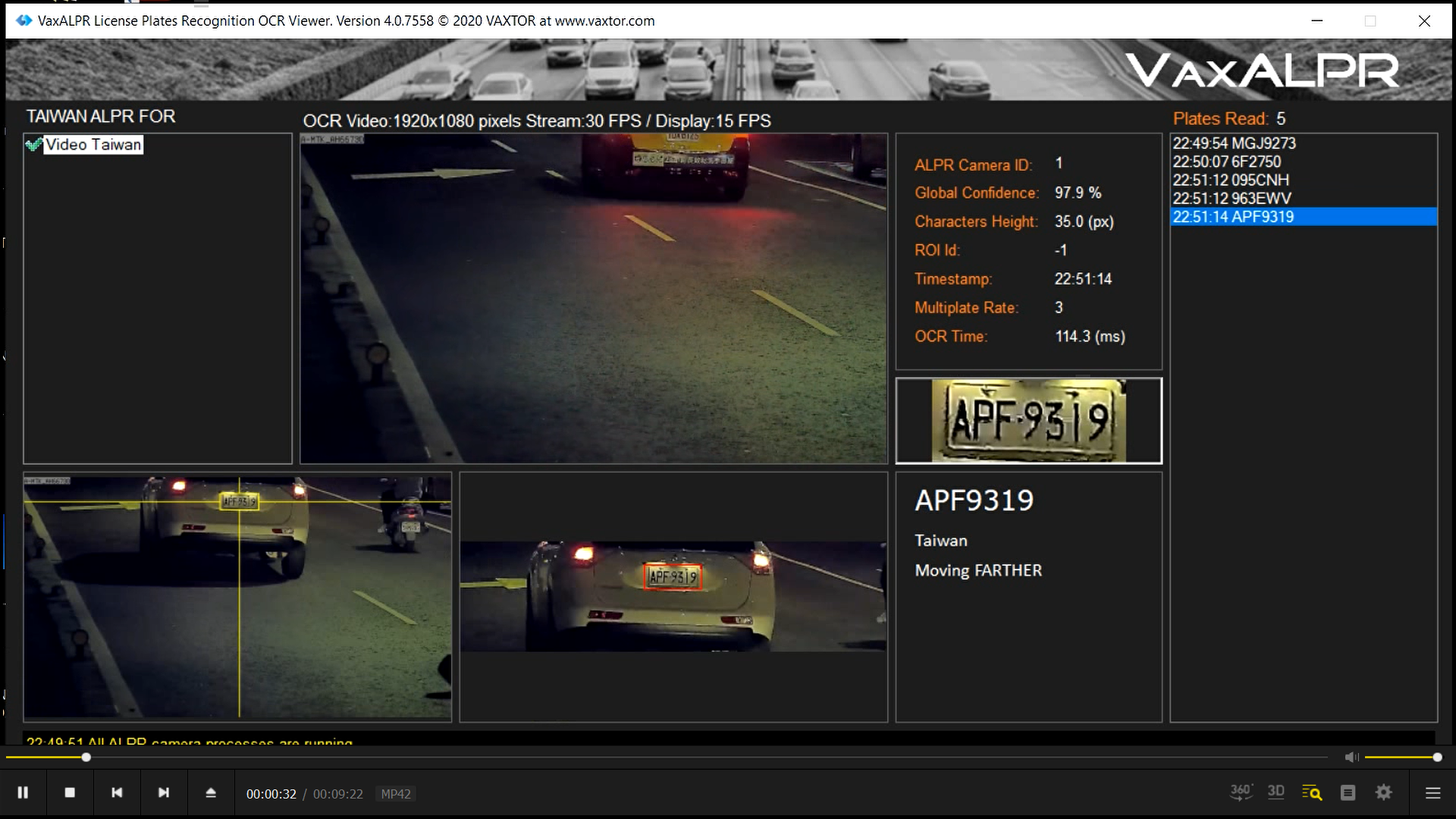This screenshot has width=1456, height=819.
Task: Click the Timestamp 22:51:14 value
Action: (x=1083, y=279)
